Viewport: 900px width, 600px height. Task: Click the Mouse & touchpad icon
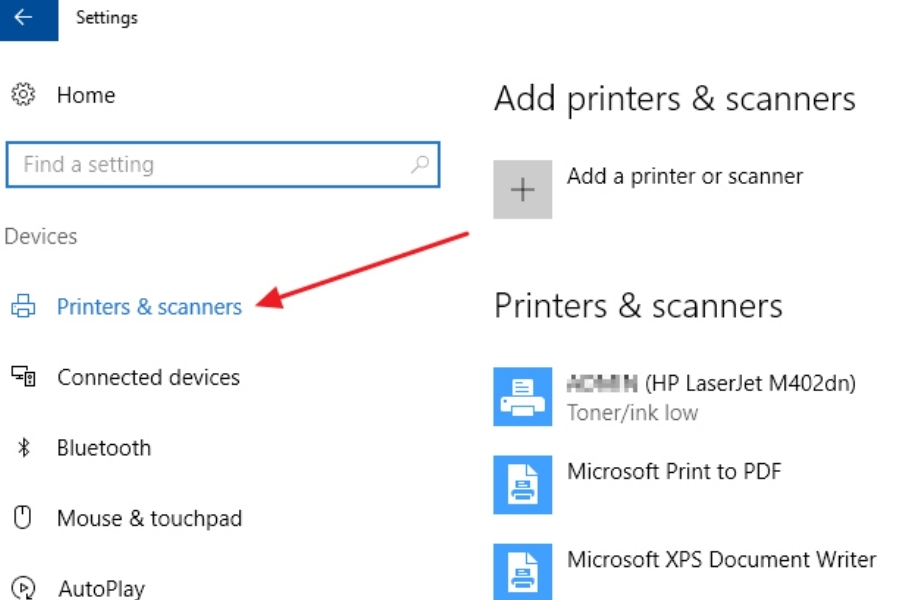click(22, 518)
